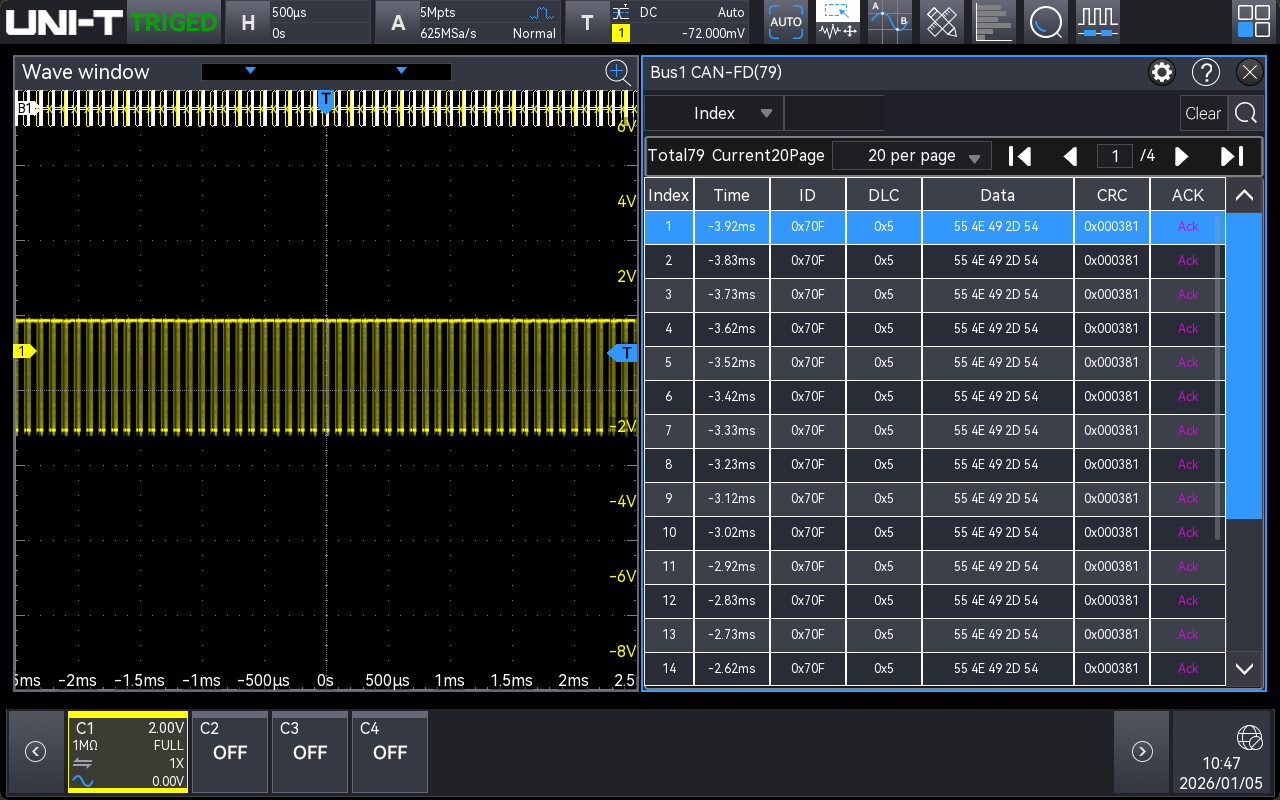Open the 20 per page dropdown

pyautogui.click(x=912, y=156)
